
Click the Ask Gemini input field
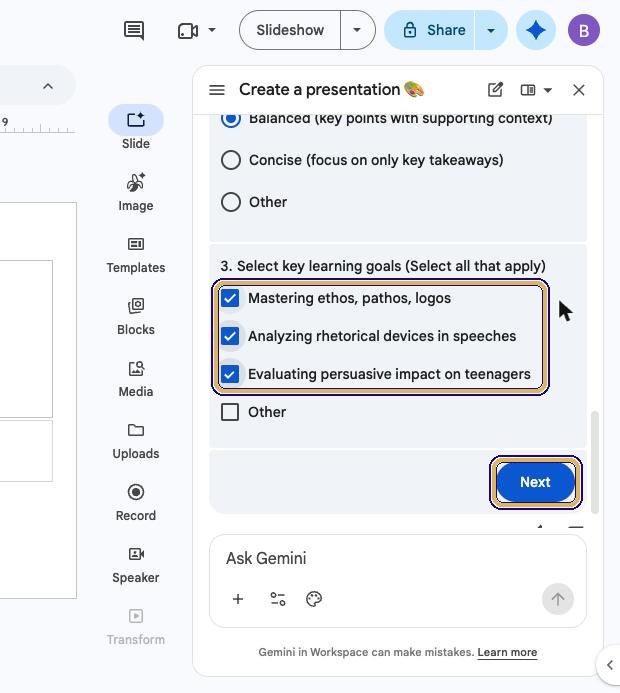(x=398, y=558)
